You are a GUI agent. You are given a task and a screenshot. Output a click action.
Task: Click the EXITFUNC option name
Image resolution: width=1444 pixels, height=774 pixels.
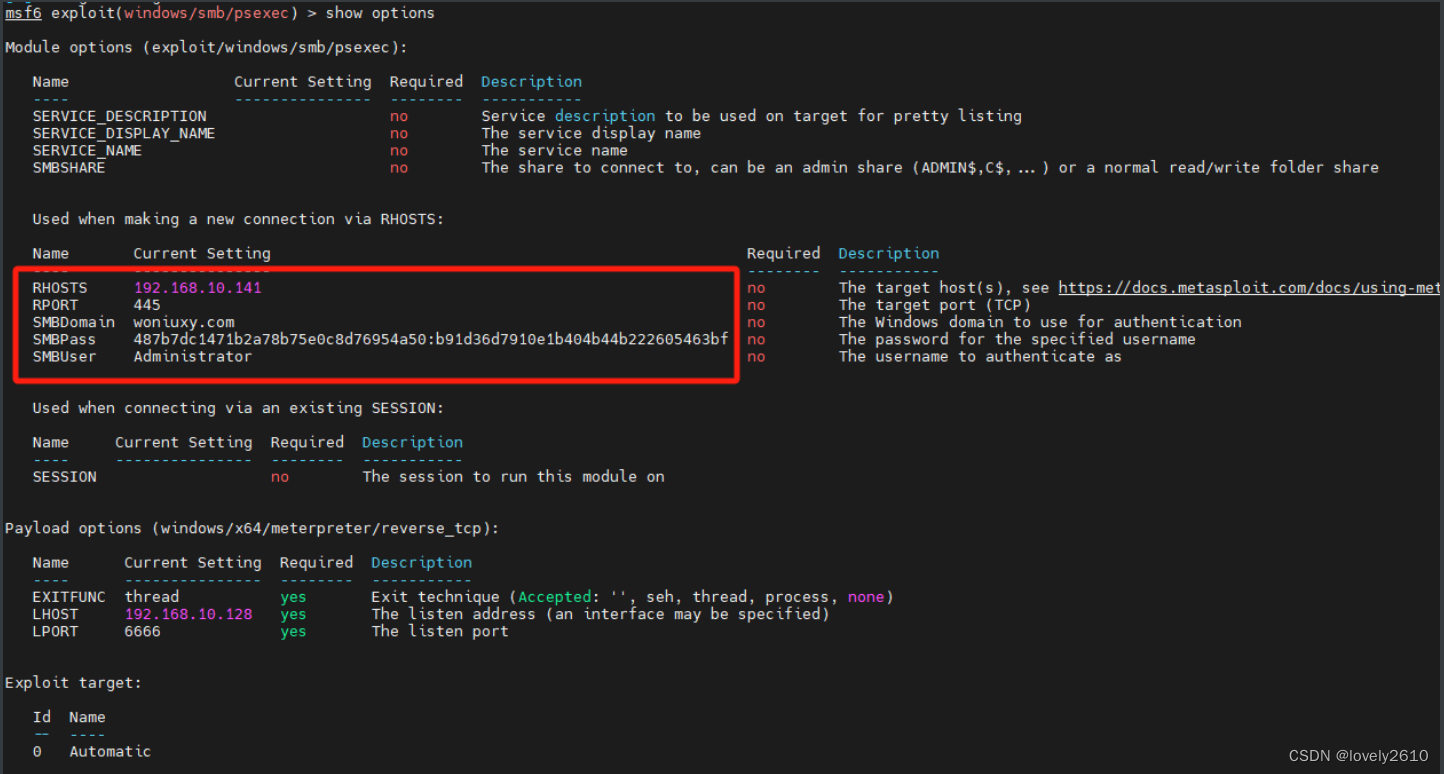[x=69, y=597]
